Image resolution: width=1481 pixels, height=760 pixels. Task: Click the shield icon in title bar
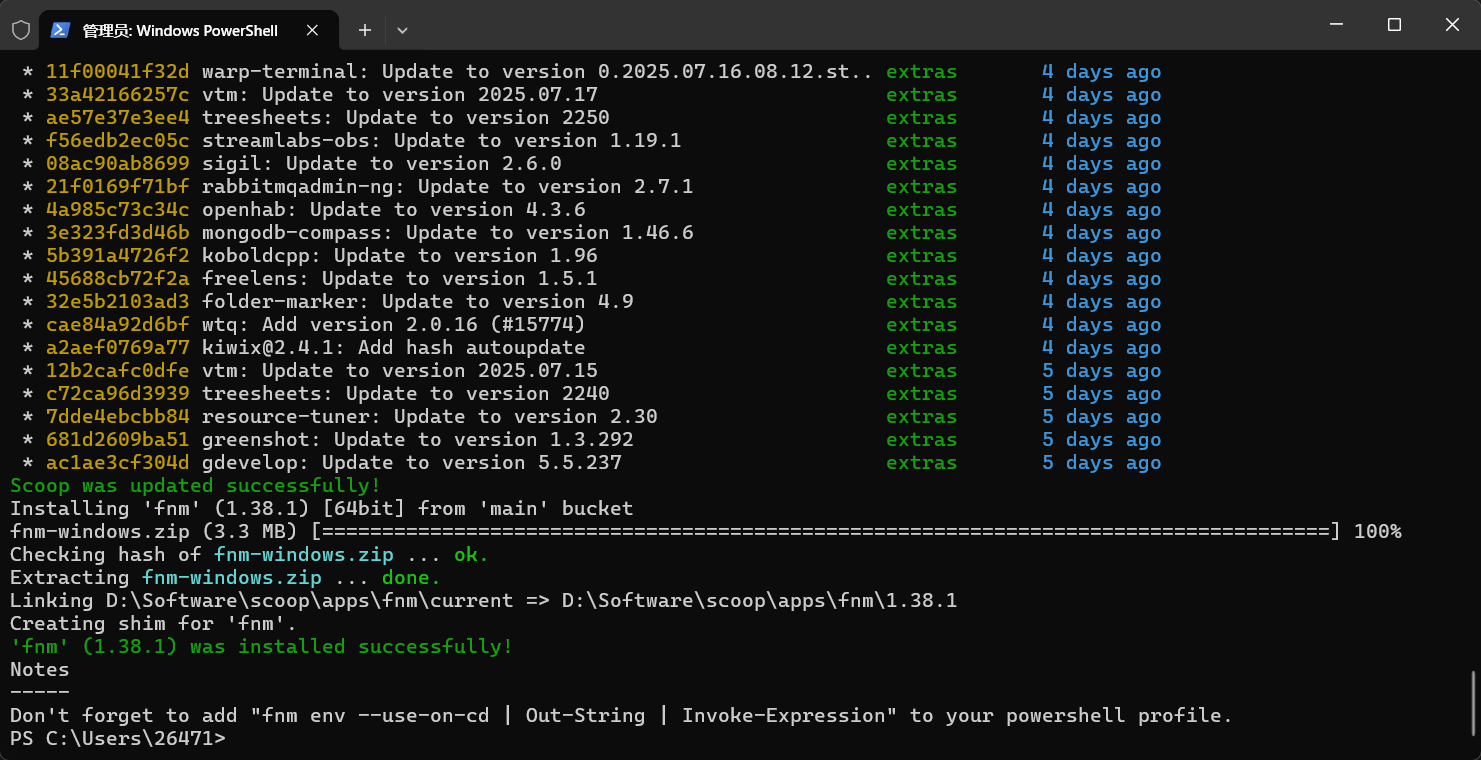pyautogui.click(x=20, y=30)
